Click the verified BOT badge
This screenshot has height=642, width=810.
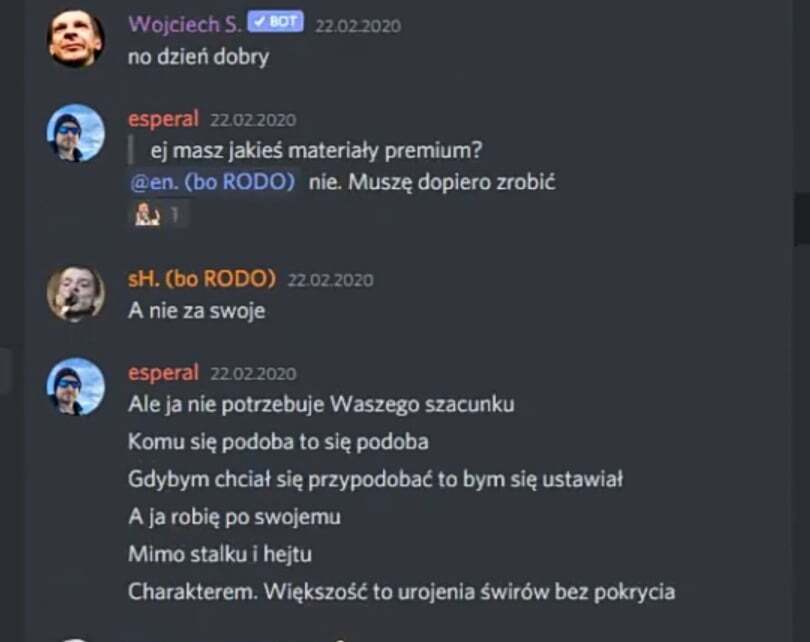[275, 22]
